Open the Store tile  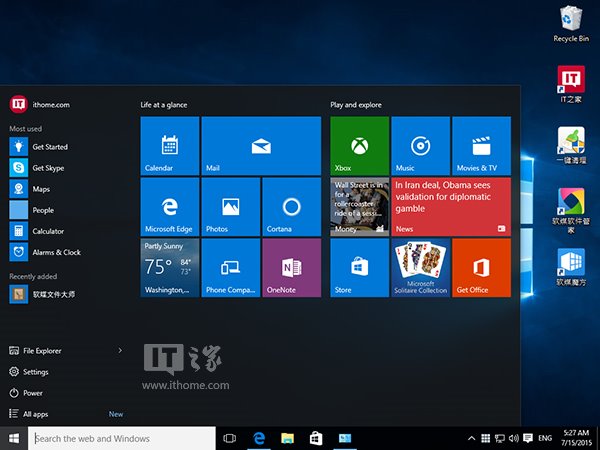[359, 267]
